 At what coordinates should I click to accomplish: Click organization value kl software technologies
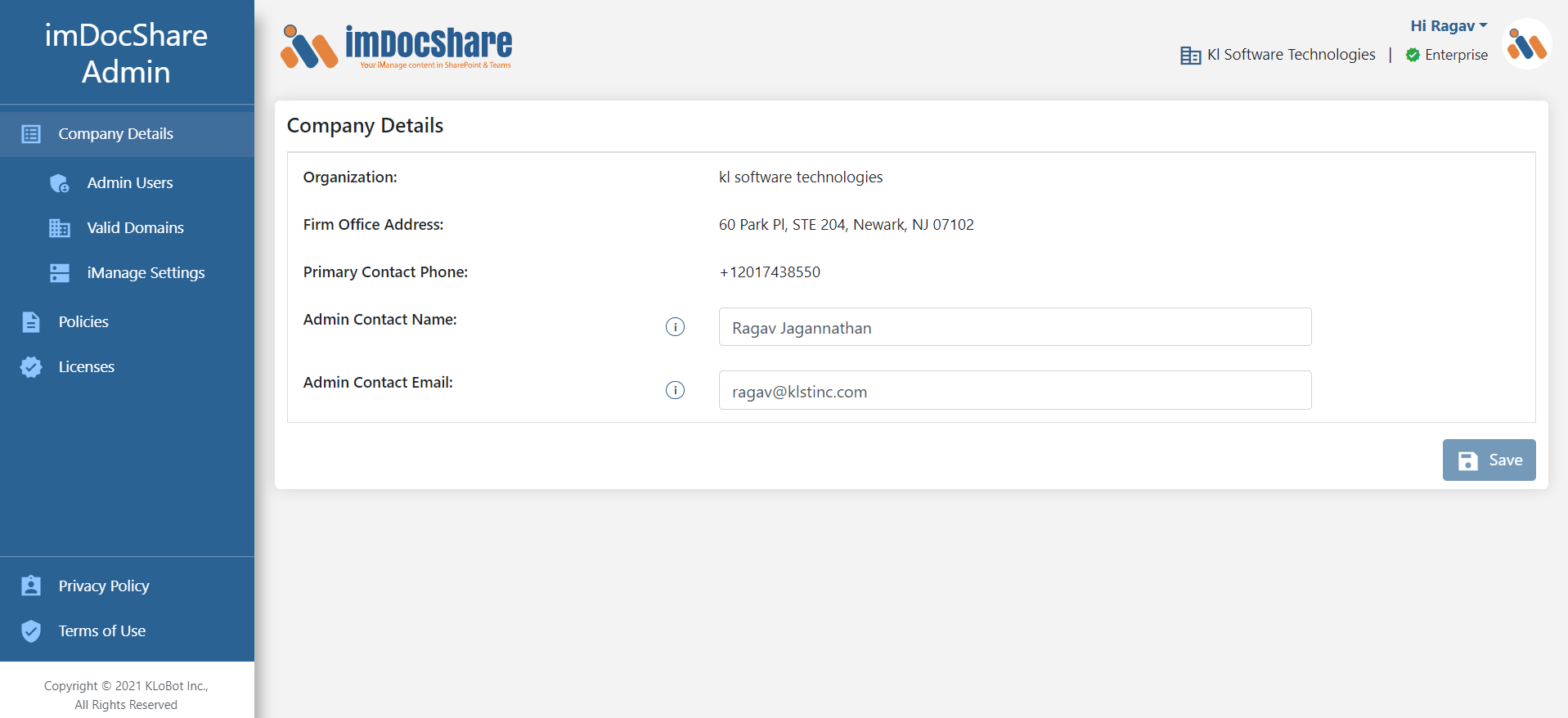(801, 177)
